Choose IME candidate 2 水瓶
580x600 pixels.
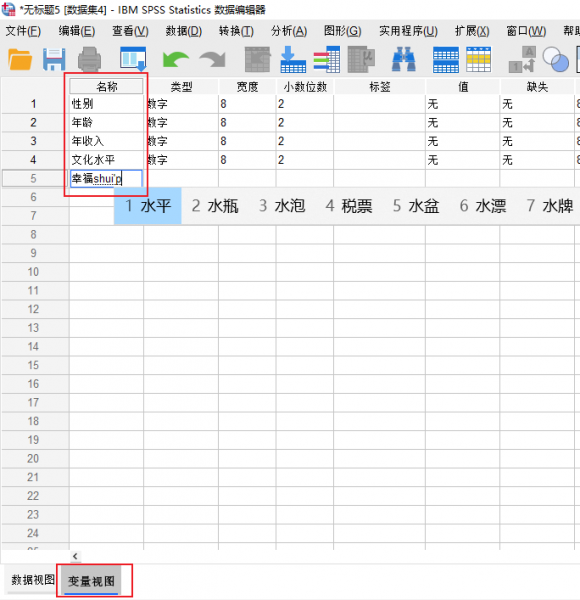pyautogui.click(x=215, y=206)
